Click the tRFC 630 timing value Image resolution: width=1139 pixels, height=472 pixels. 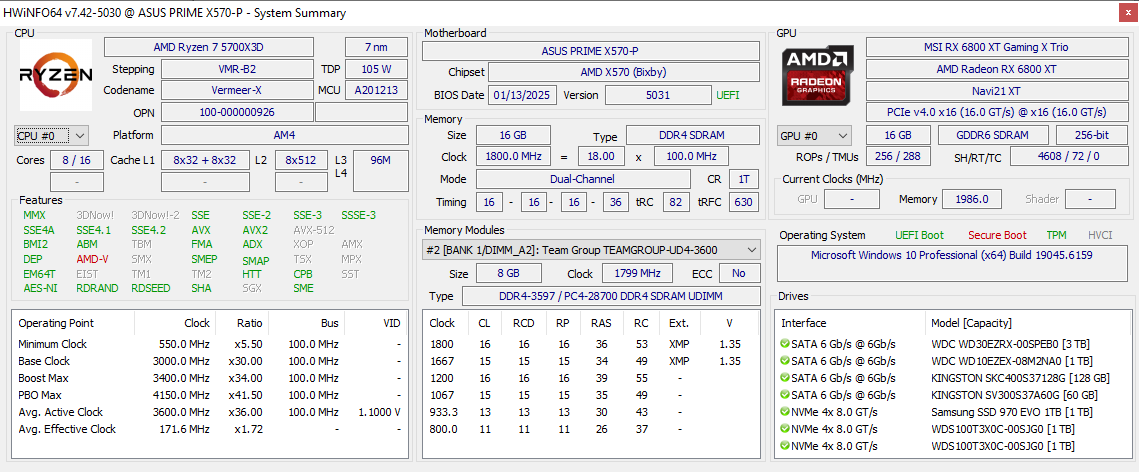pos(743,202)
